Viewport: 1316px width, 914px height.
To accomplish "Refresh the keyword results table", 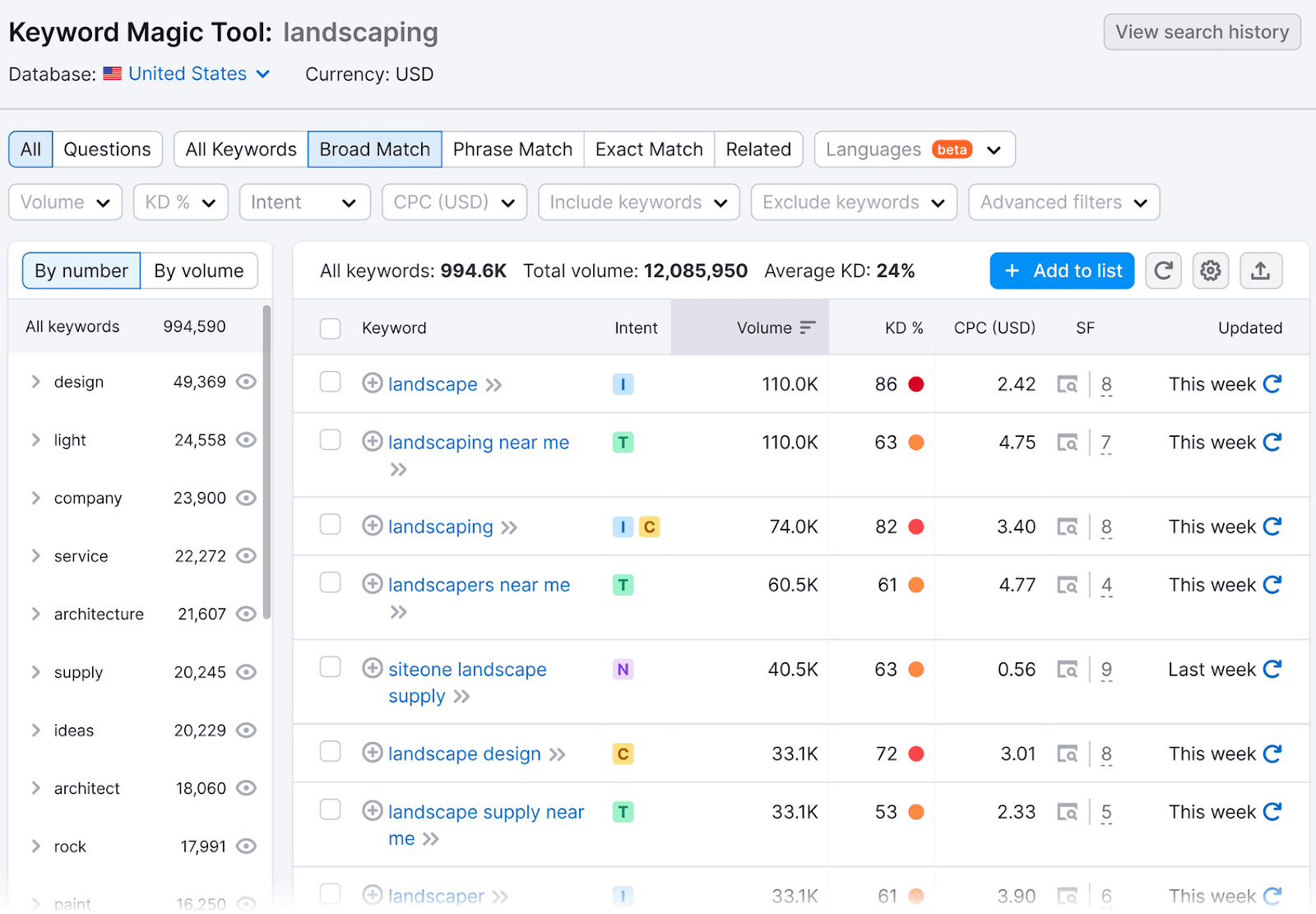I will tap(1163, 270).
